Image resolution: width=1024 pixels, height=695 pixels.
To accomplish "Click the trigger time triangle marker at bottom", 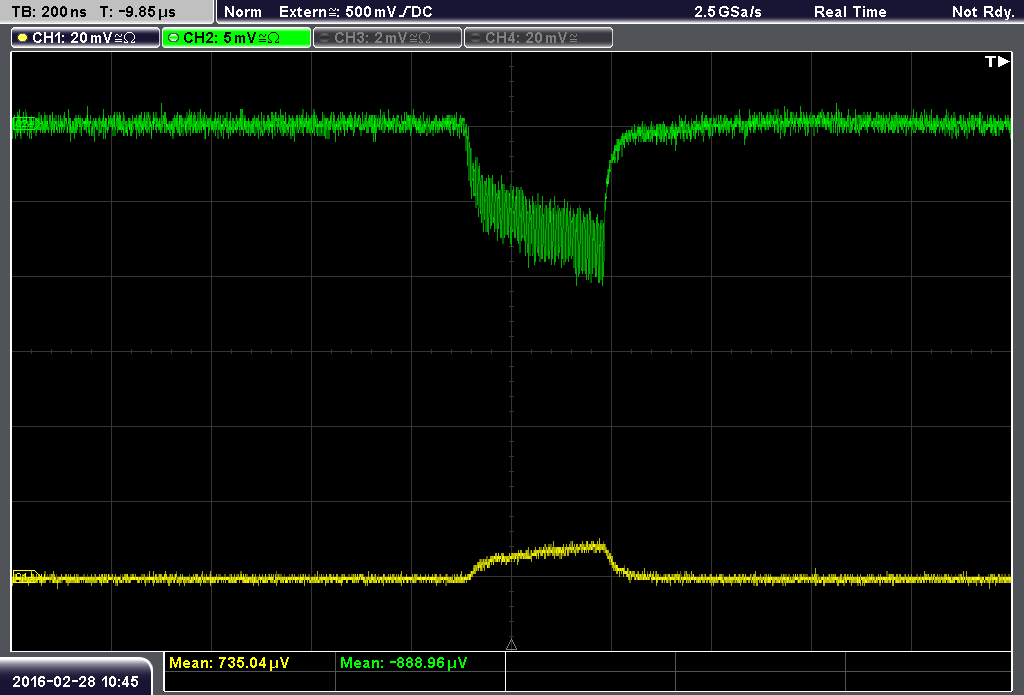I will [511, 645].
